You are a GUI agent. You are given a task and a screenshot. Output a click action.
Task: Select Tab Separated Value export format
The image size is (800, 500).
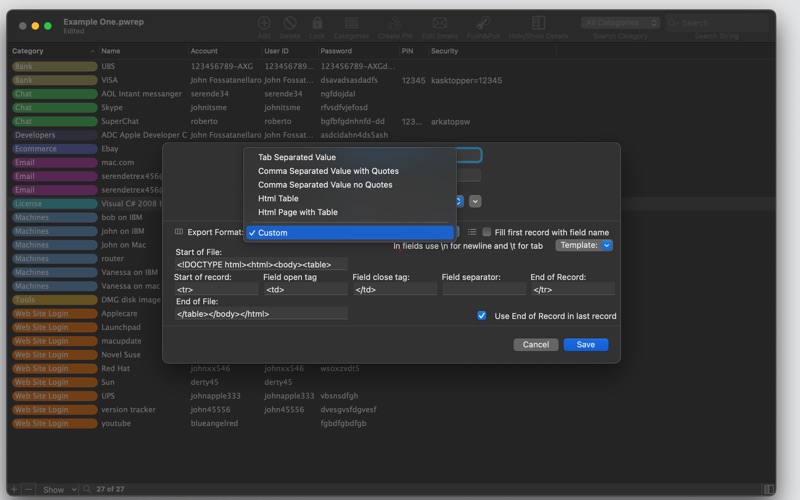[296, 157]
